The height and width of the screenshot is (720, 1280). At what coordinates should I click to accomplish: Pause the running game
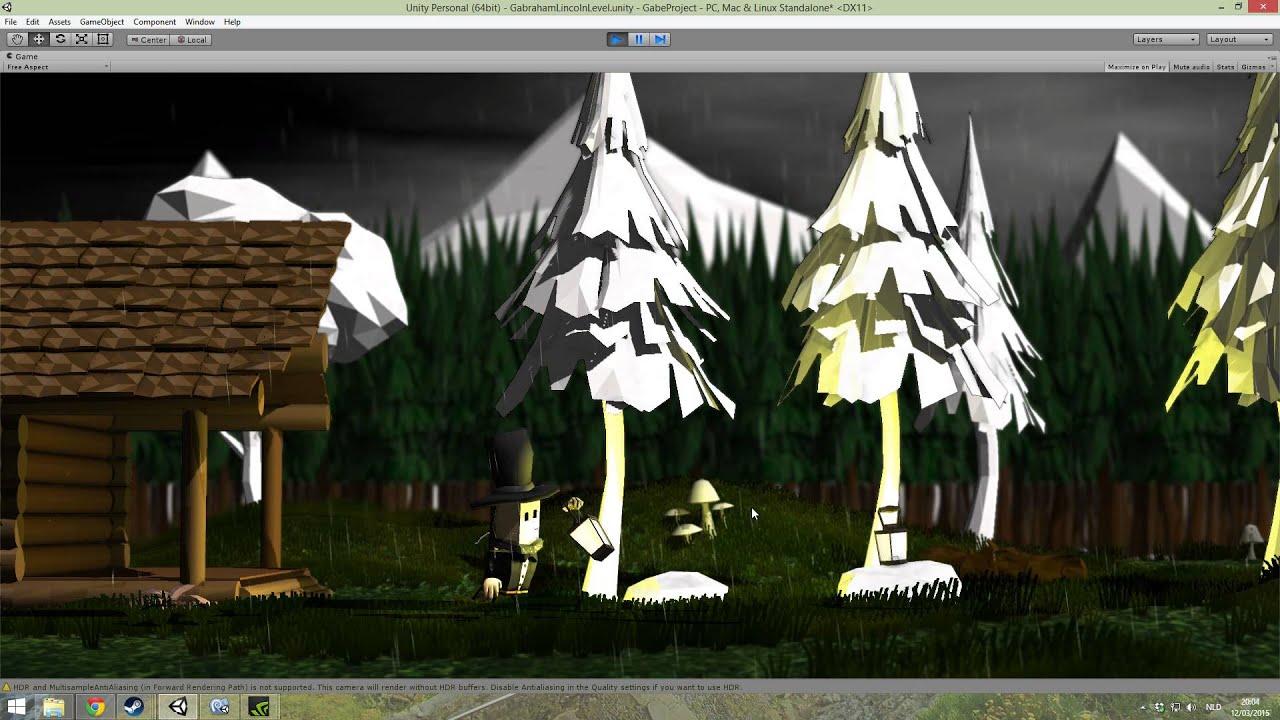(639, 39)
